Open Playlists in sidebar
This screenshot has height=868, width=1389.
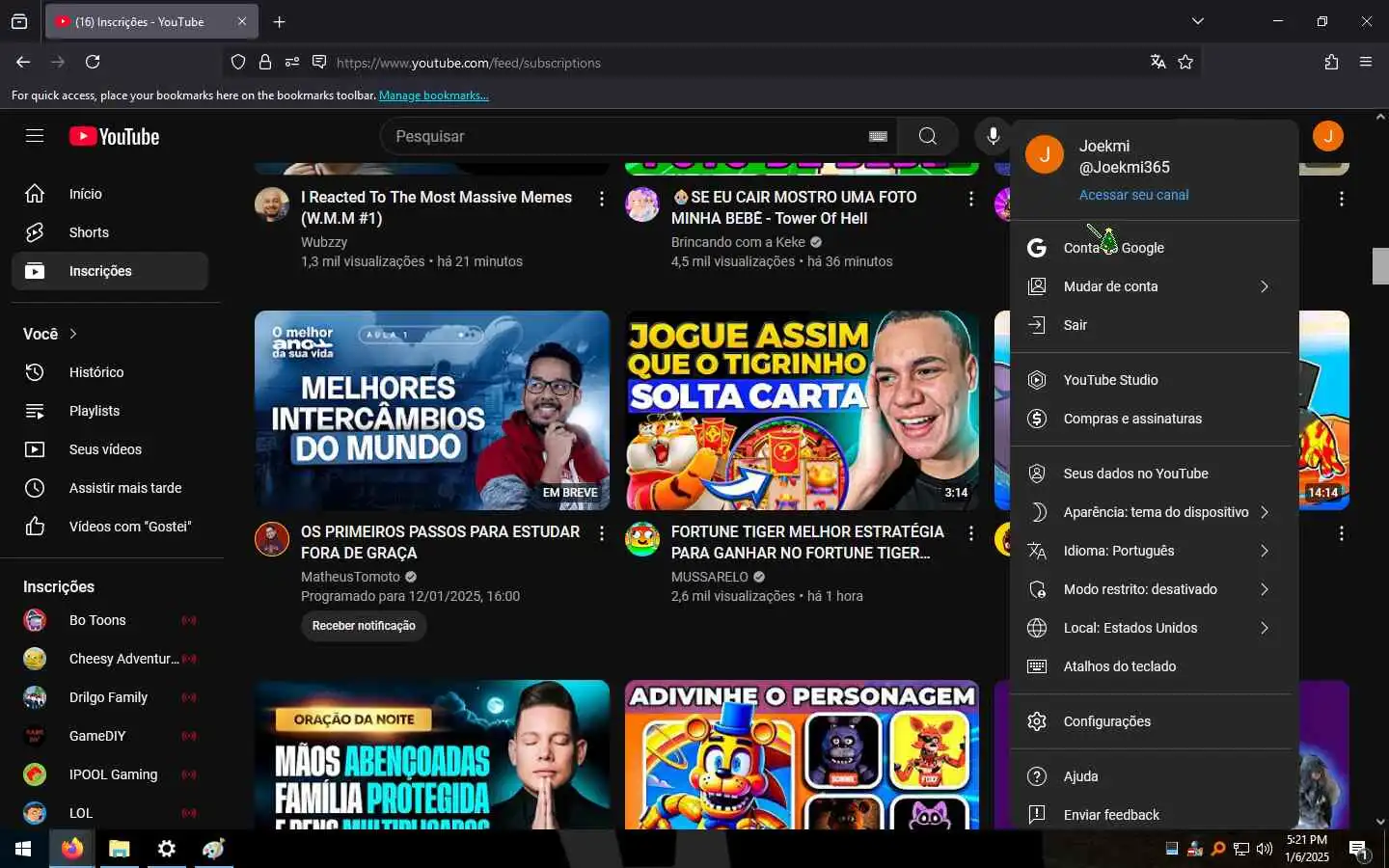click(x=110, y=411)
